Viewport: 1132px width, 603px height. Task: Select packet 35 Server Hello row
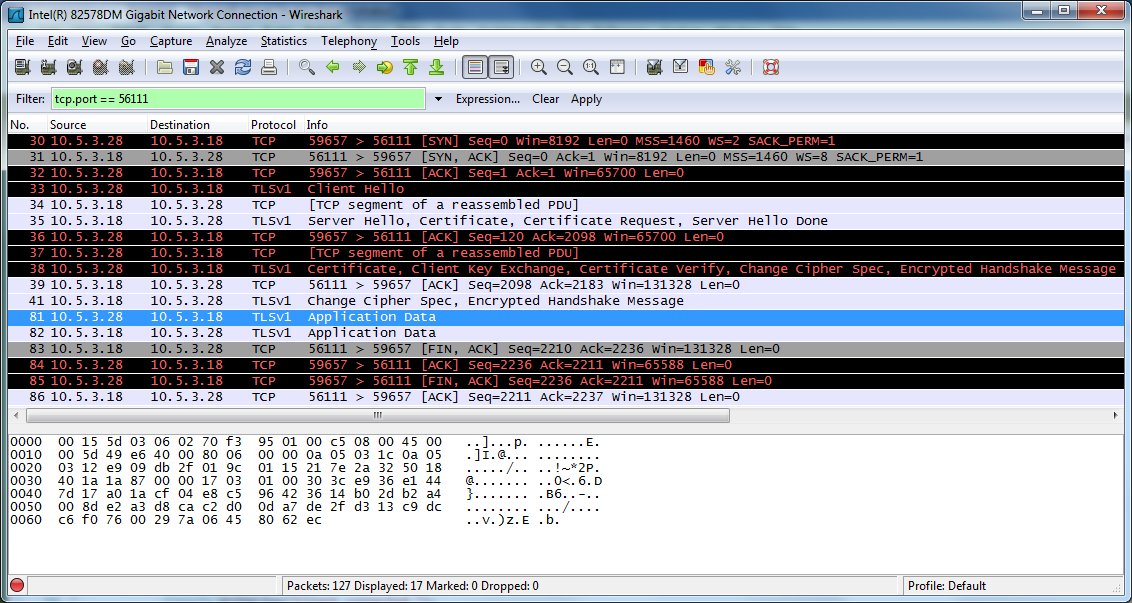click(x=566, y=220)
